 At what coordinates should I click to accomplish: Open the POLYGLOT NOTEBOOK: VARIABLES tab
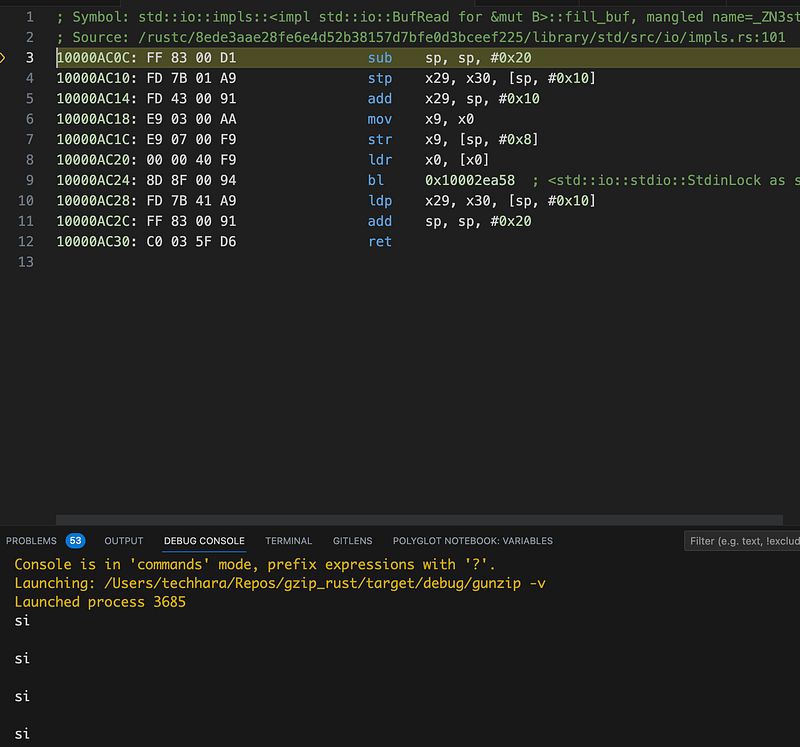point(472,541)
